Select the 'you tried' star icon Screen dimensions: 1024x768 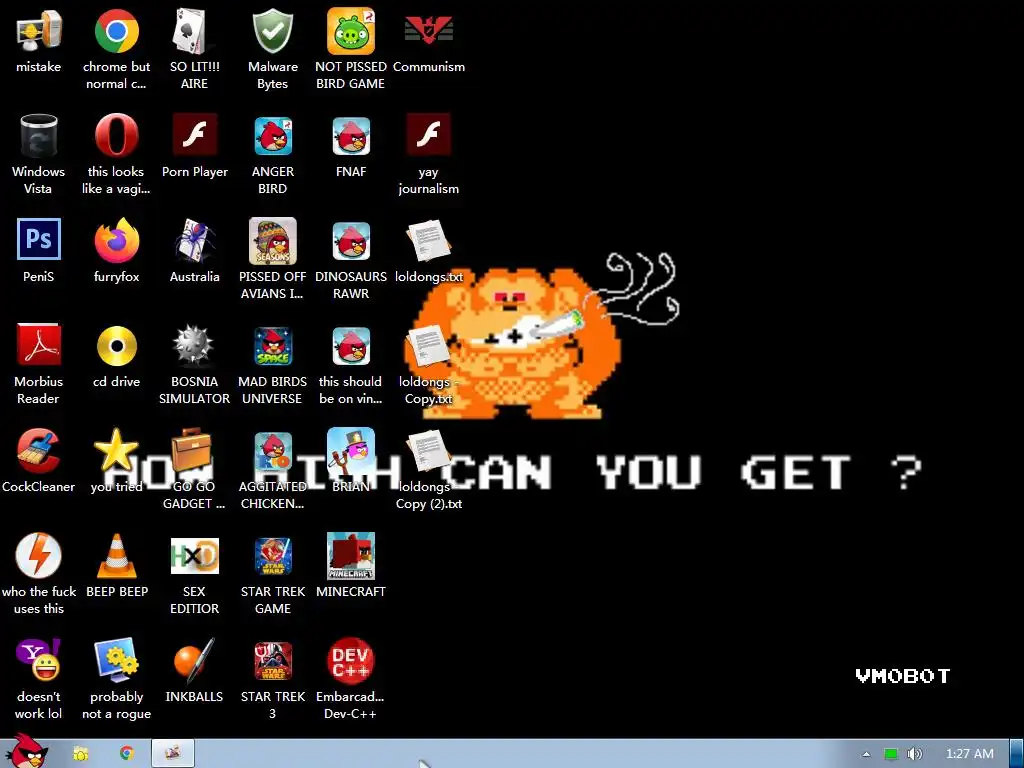click(116, 450)
